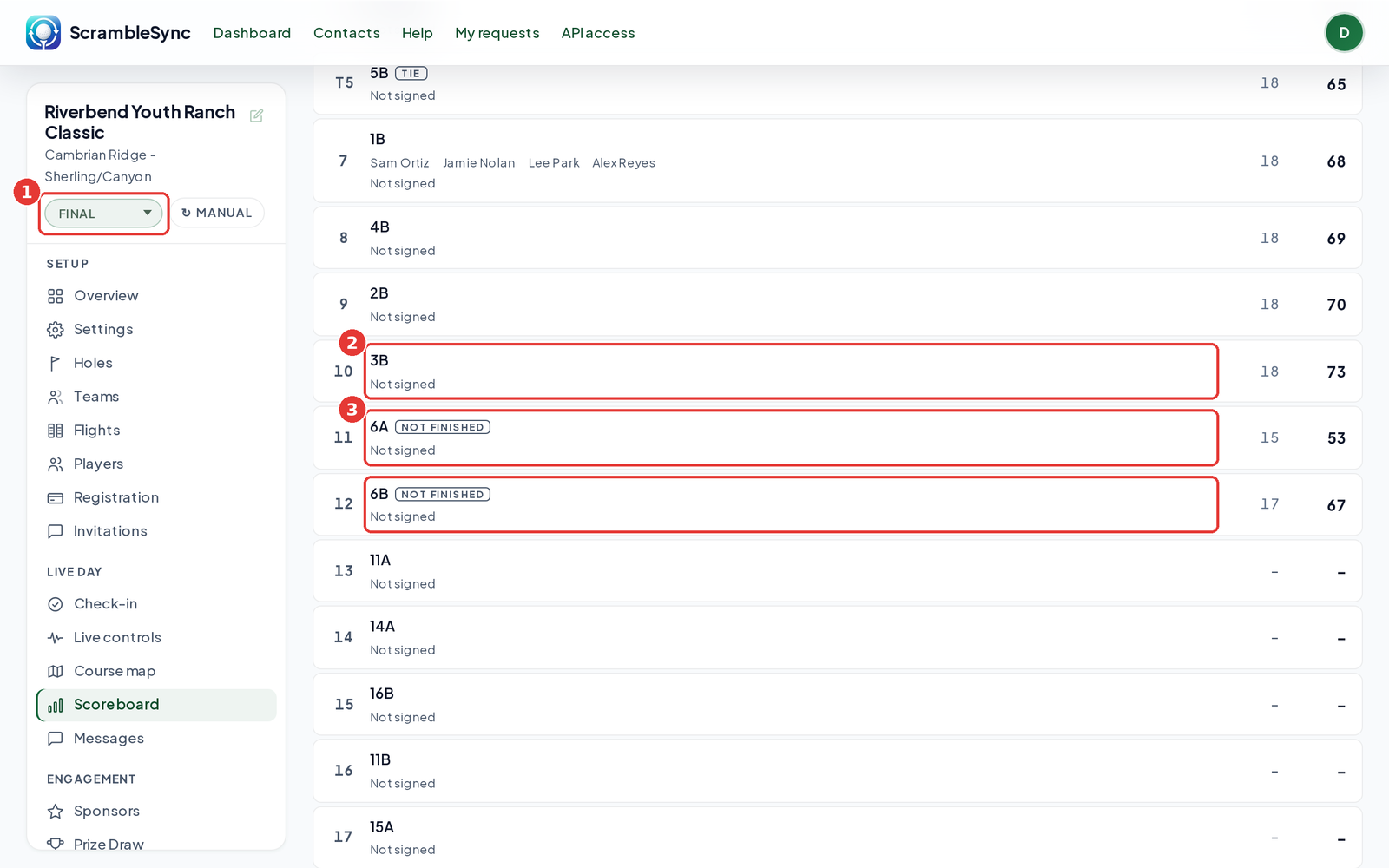Click the Players icon in sidebar
1389x868 pixels.
[56, 464]
